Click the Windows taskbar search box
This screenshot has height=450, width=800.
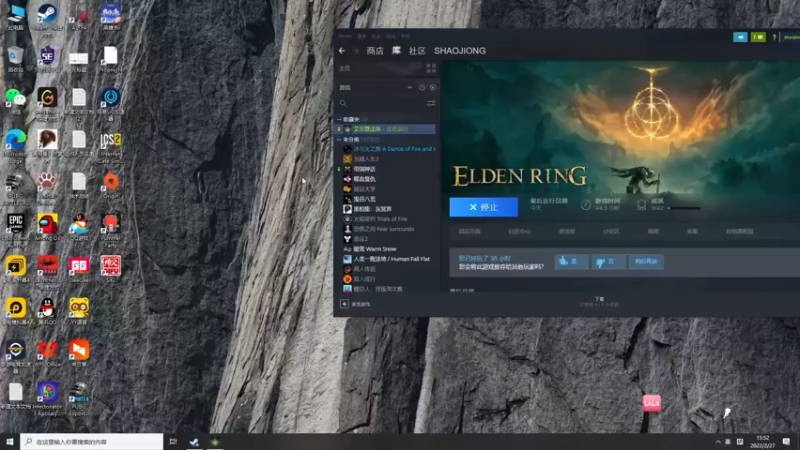92,441
